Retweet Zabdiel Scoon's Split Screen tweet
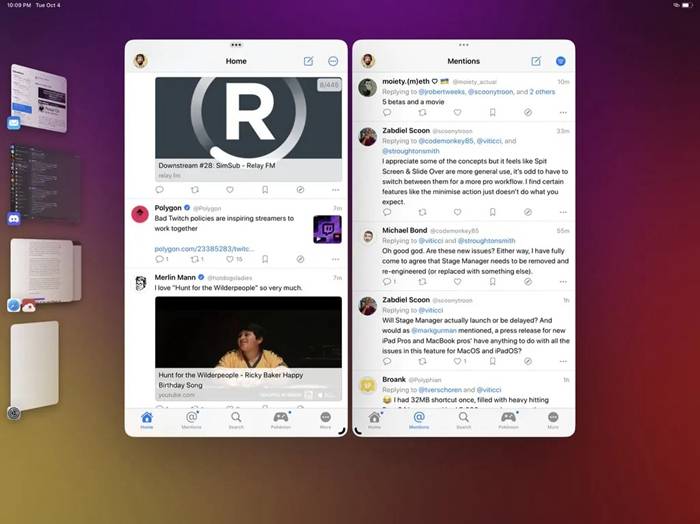This screenshot has width=700, height=524. coord(422,212)
